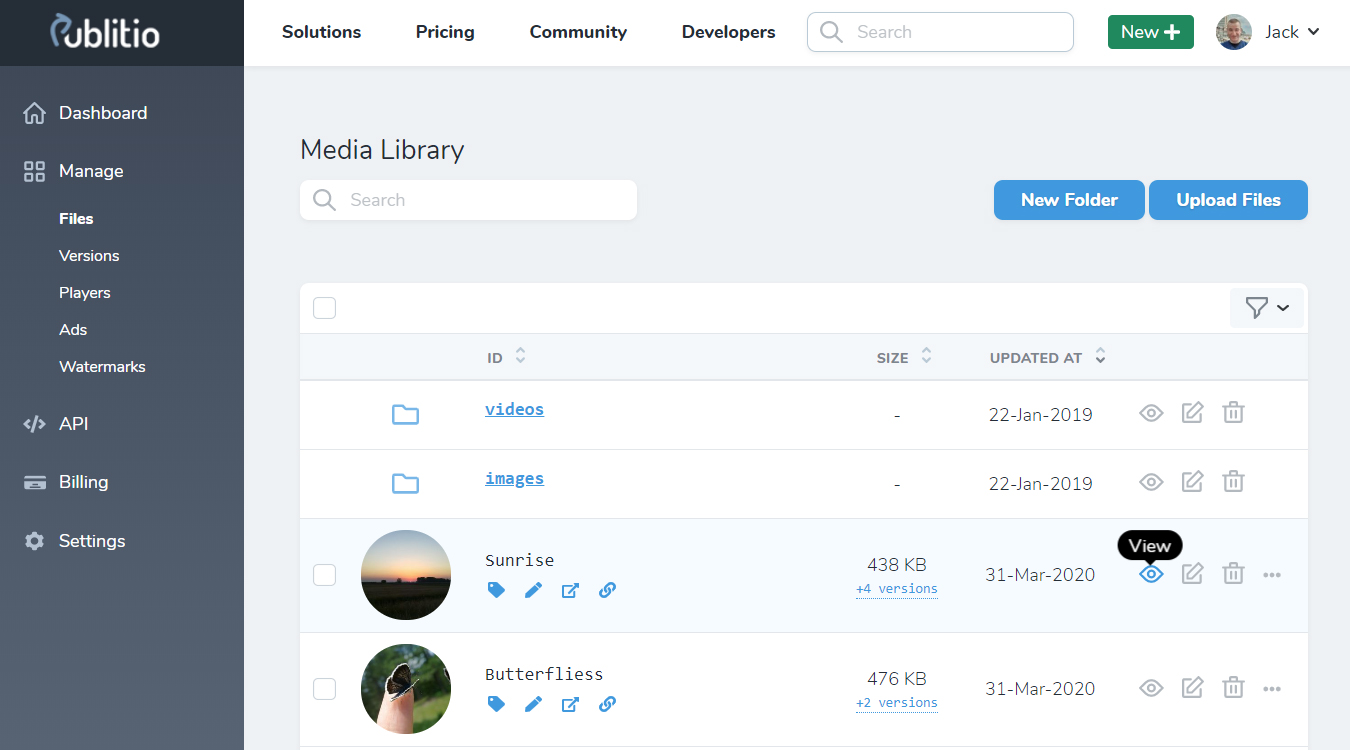Go to Pricing in top navigation
This screenshot has height=750, width=1350.
[445, 32]
